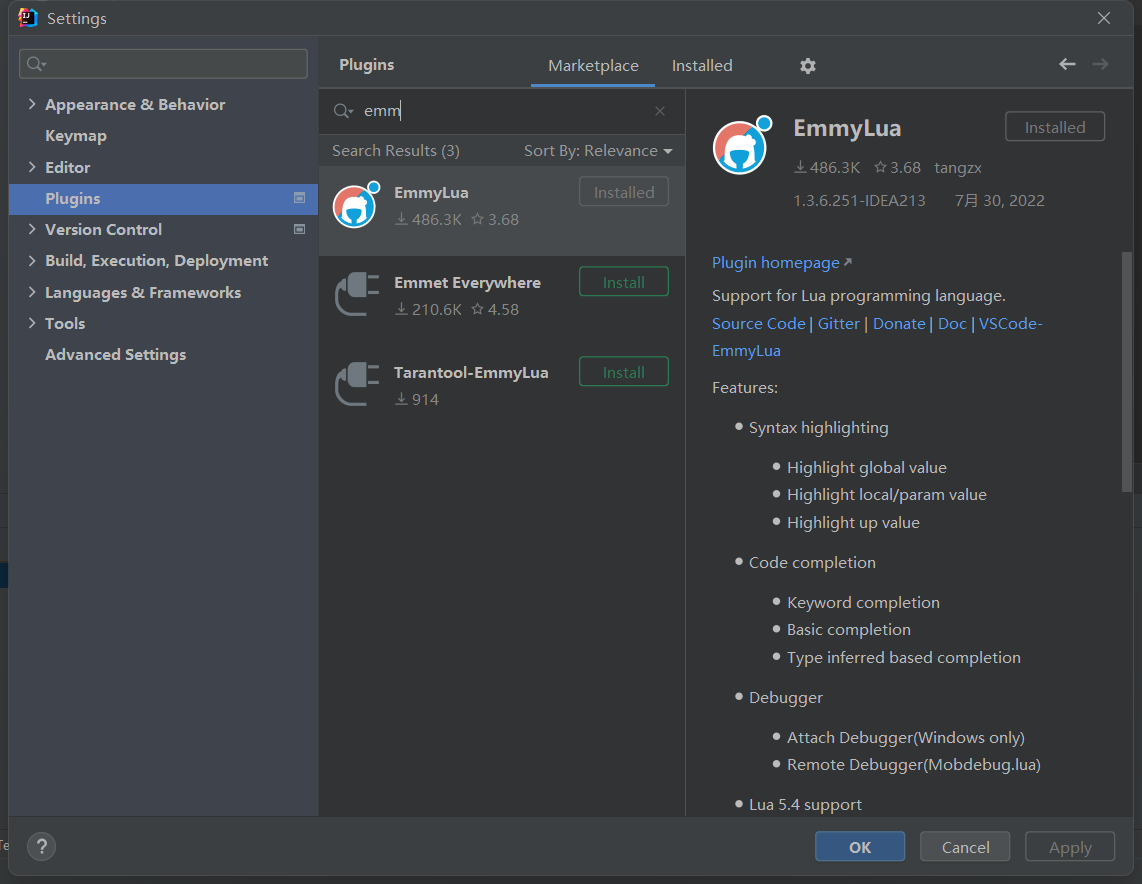Click the 'Type inferred based completion' text
This screenshot has width=1142, height=884.
pos(903,658)
